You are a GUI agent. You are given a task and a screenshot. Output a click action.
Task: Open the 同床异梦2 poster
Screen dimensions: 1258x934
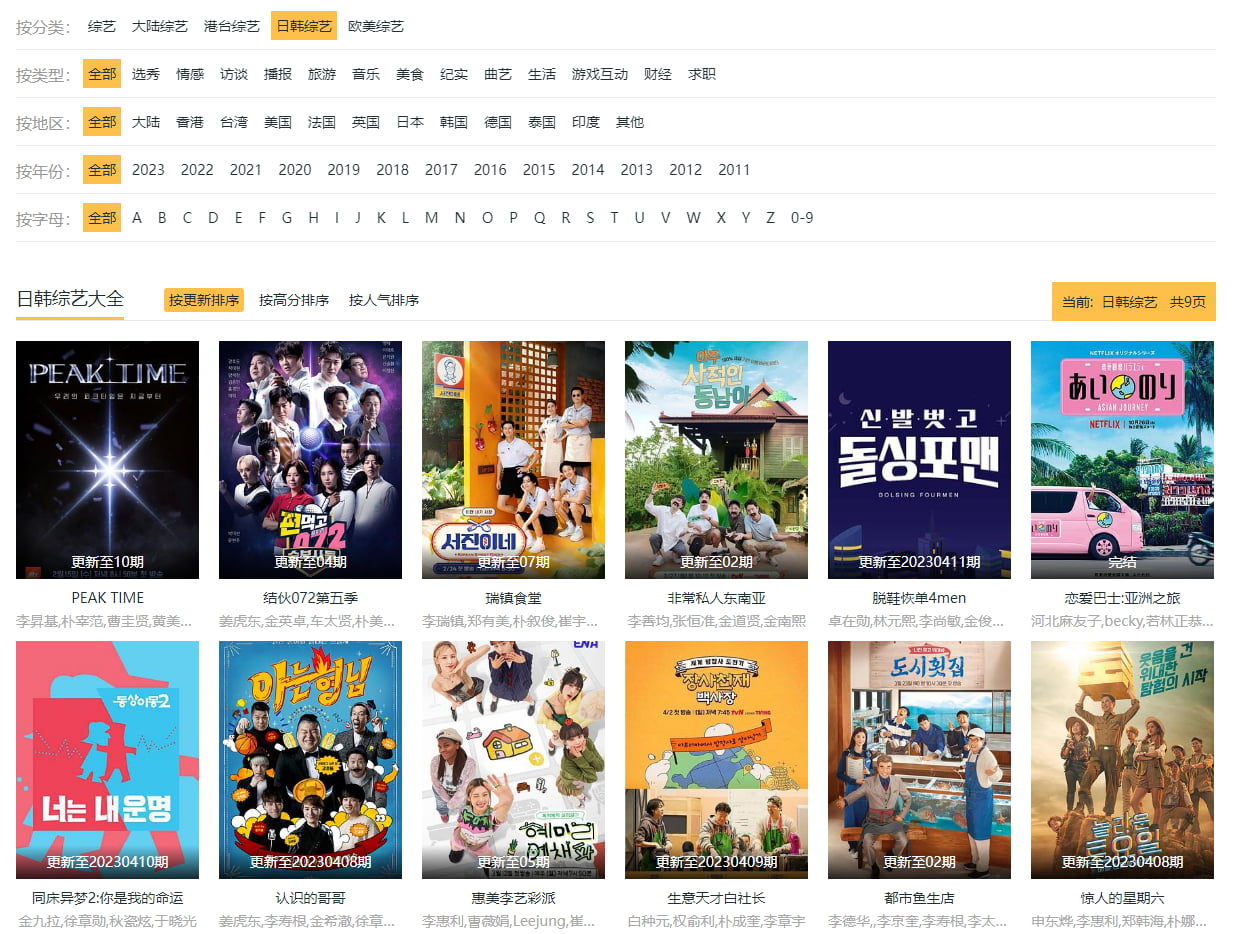pyautogui.click(x=107, y=760)
